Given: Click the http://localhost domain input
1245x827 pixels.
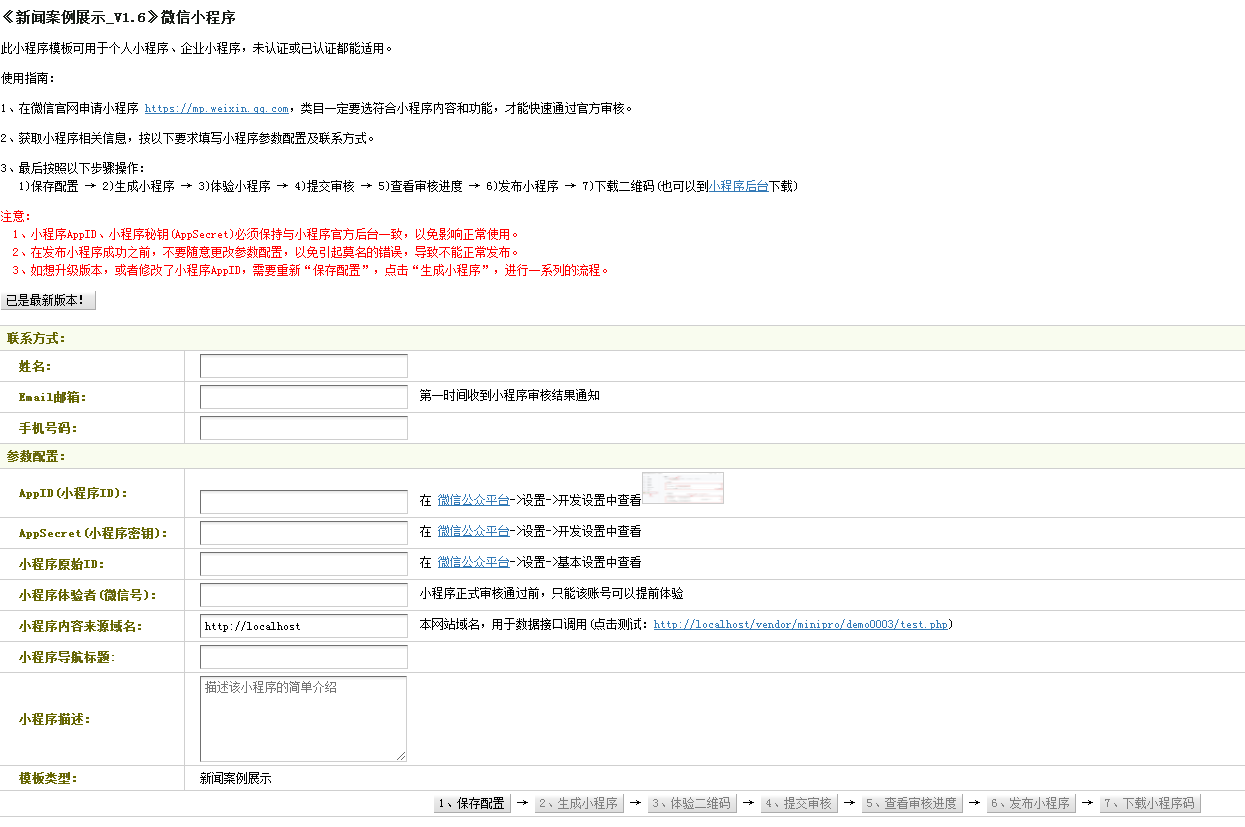Looking at the screenshot, I should (x=303, y=626).
